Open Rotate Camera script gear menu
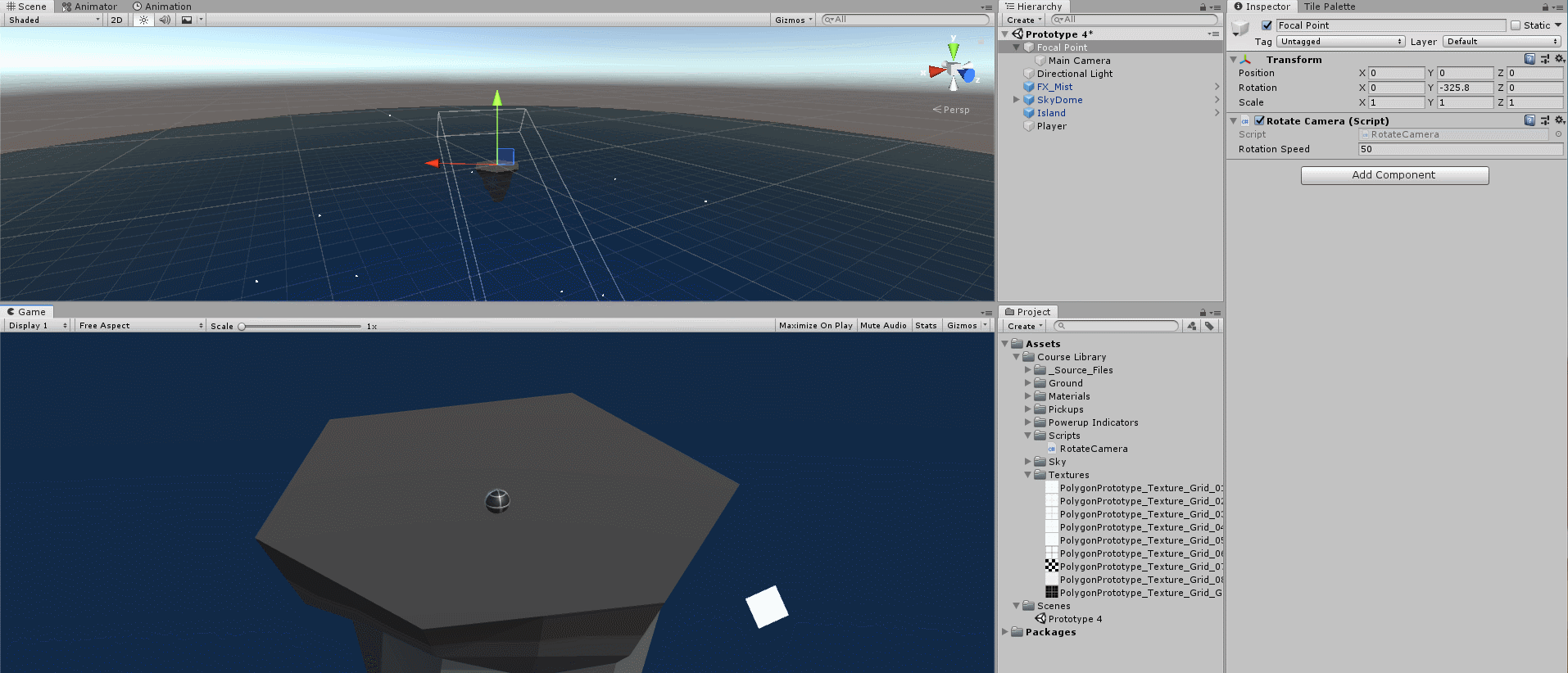Screen dimensions: 1568x673 point(1559,120)
